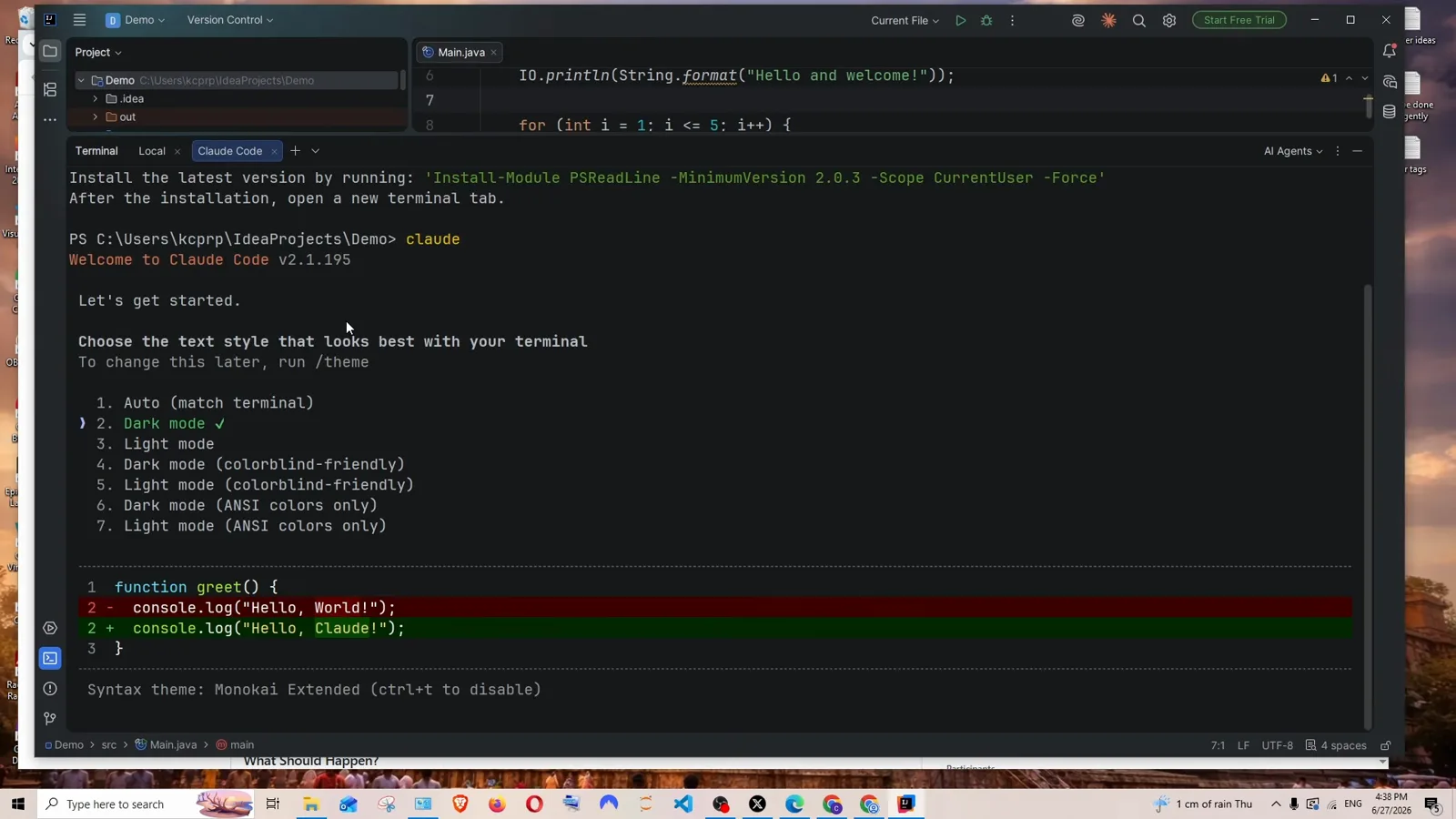Open Problems tool window icon
The height and width of the screenshot is (819, 1456).
click(x=50, y=689)
